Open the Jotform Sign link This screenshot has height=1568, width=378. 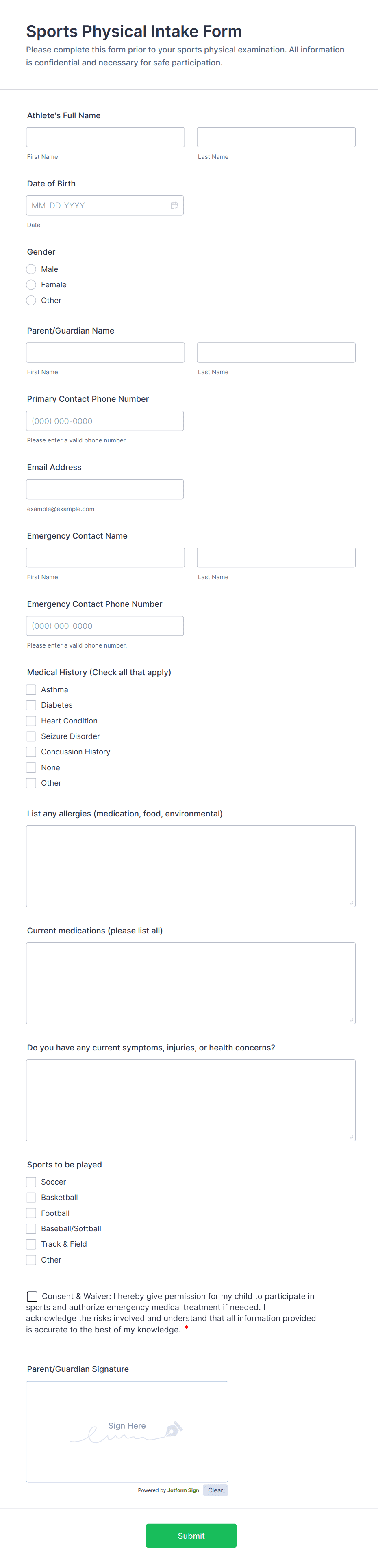[182, 1490]
